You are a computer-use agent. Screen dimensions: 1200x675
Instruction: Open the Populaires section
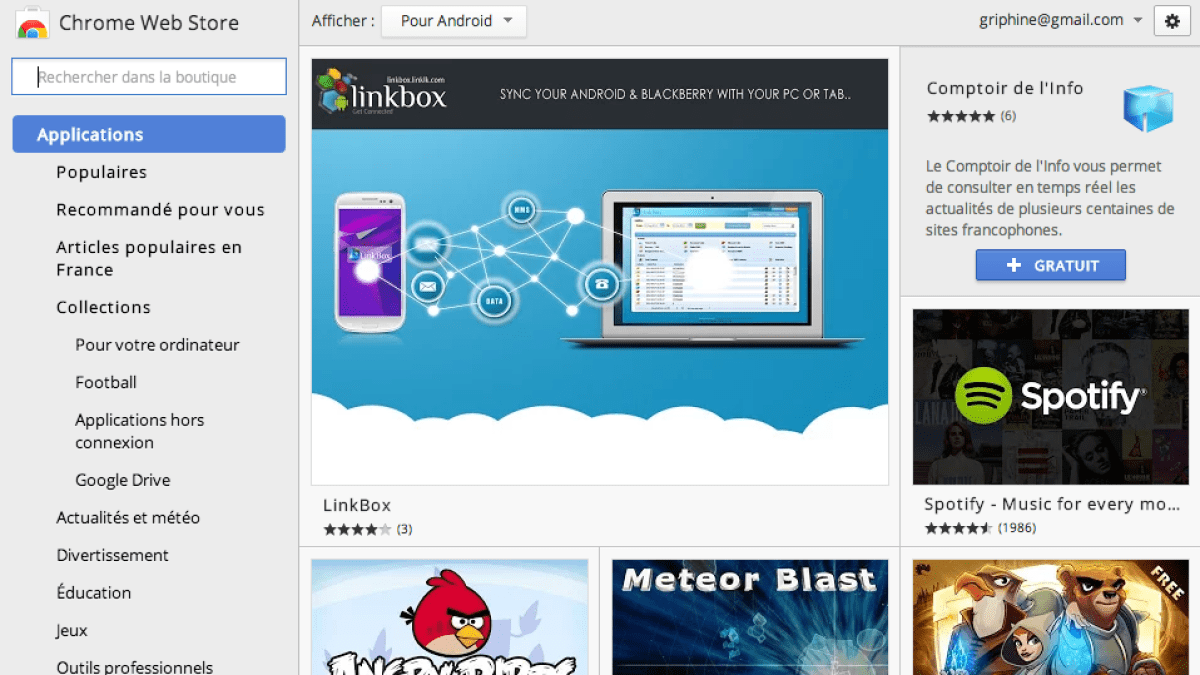101,172
